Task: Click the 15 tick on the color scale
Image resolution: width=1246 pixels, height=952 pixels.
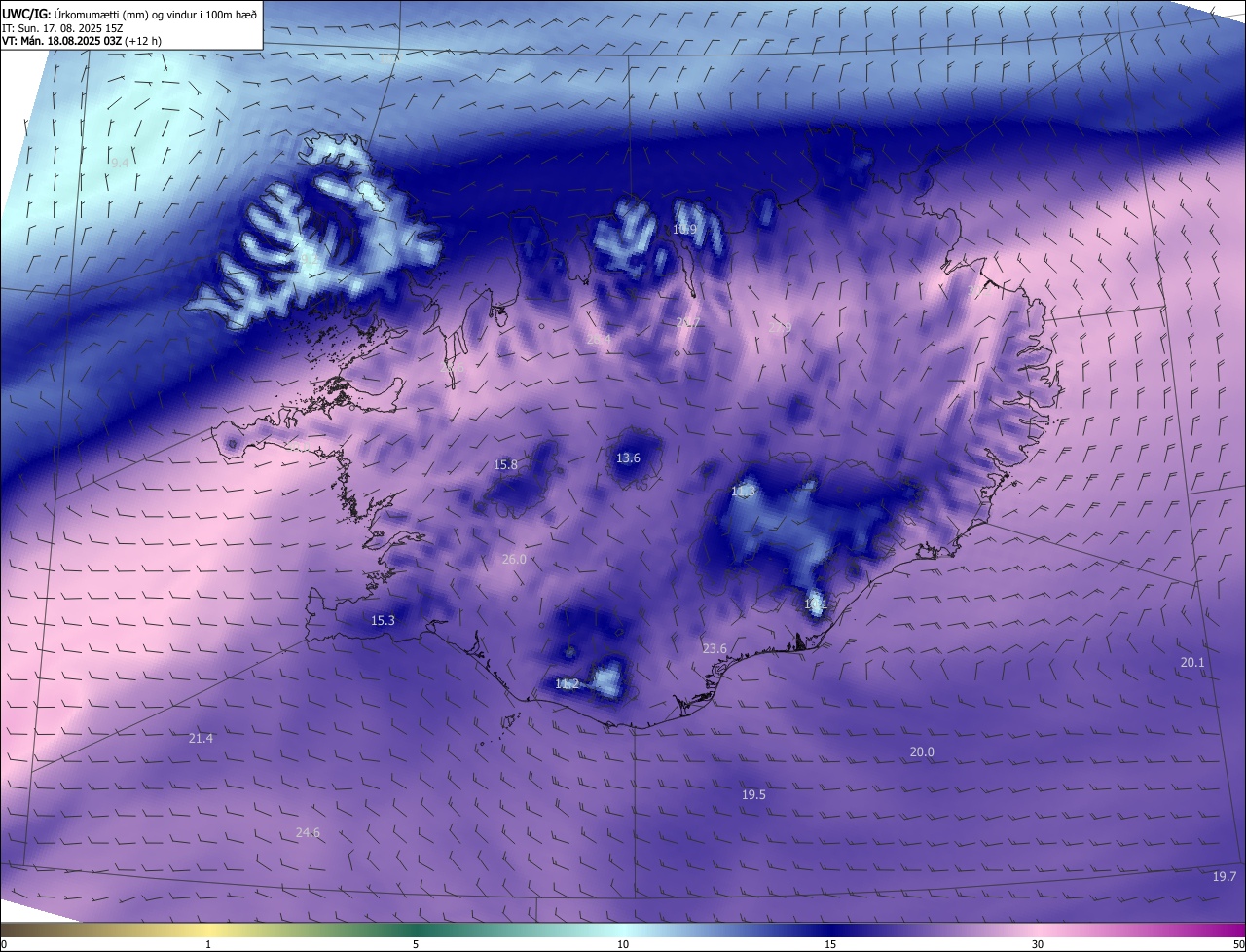Action: tap(830, 944)
